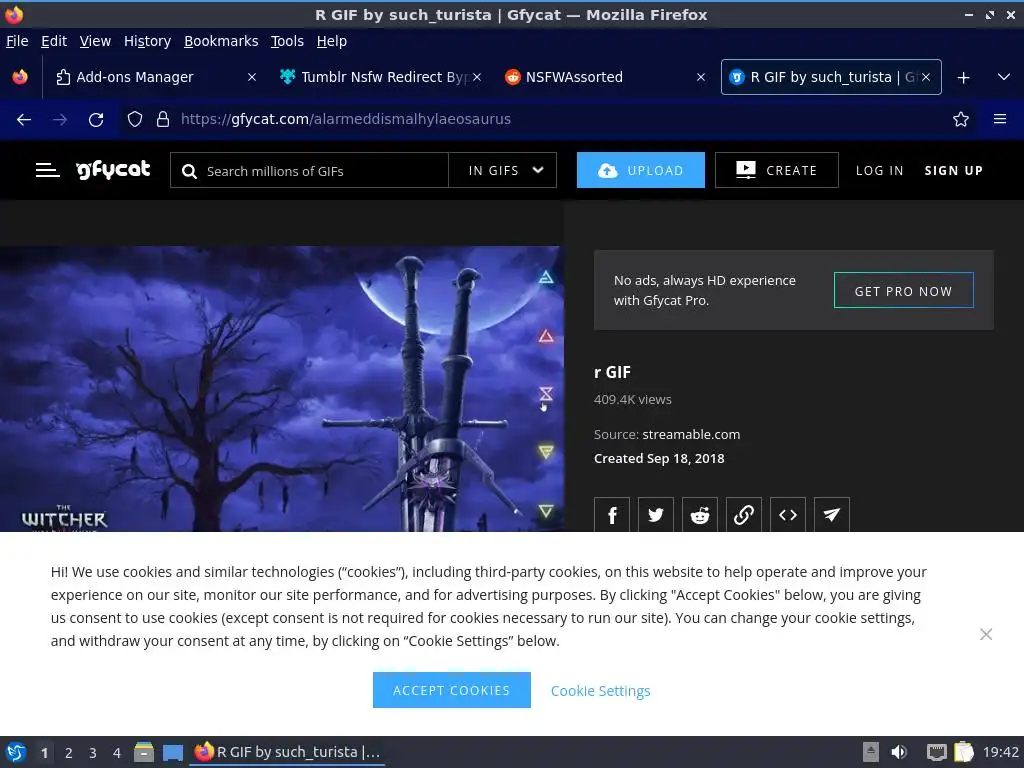Close the Add-ons Manager tab
This screenshot has width=1024, height=768.
252,77
